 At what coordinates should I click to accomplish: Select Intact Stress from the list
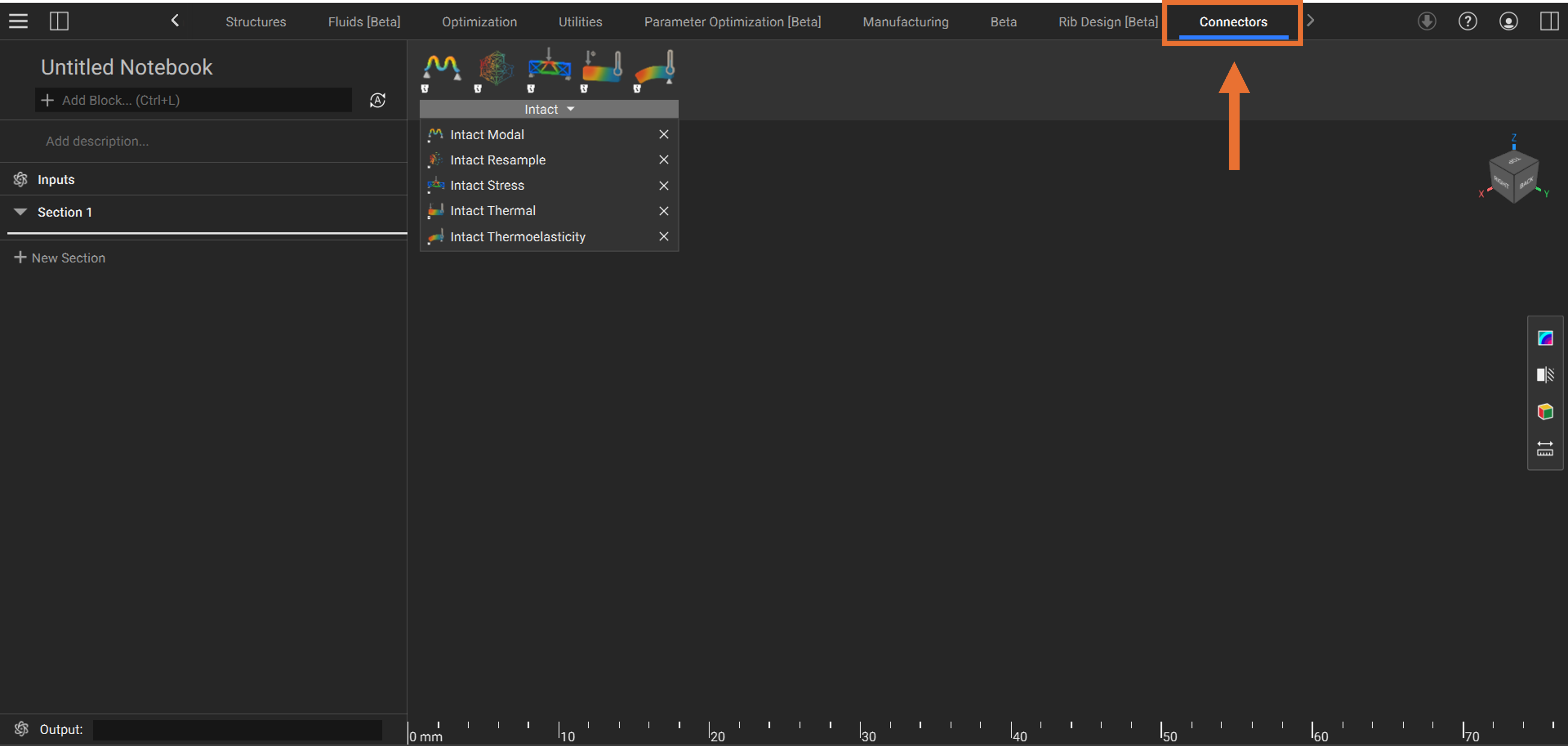(487, 185)
